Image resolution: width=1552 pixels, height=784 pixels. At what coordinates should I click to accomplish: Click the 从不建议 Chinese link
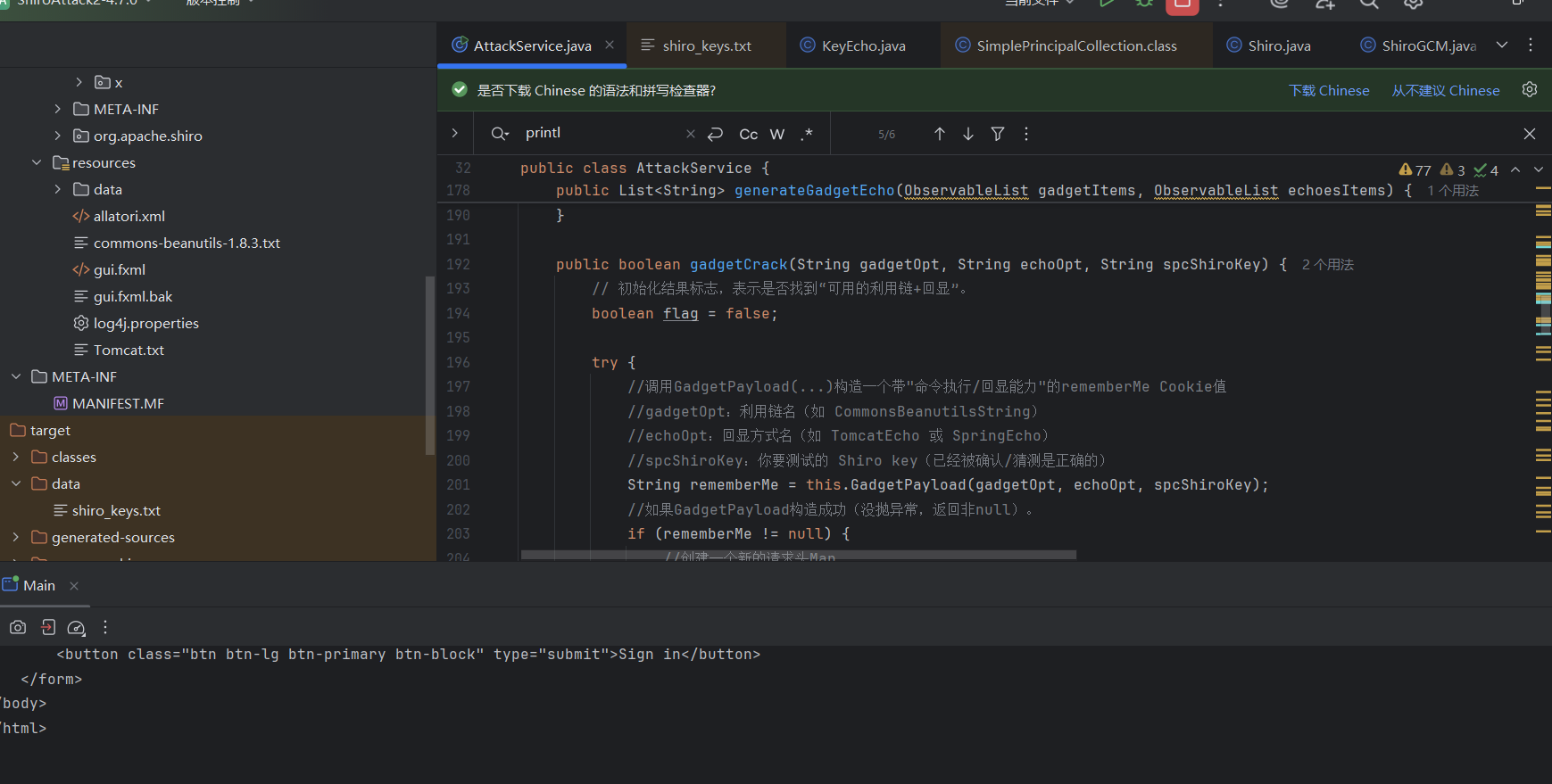point(1445,91)
